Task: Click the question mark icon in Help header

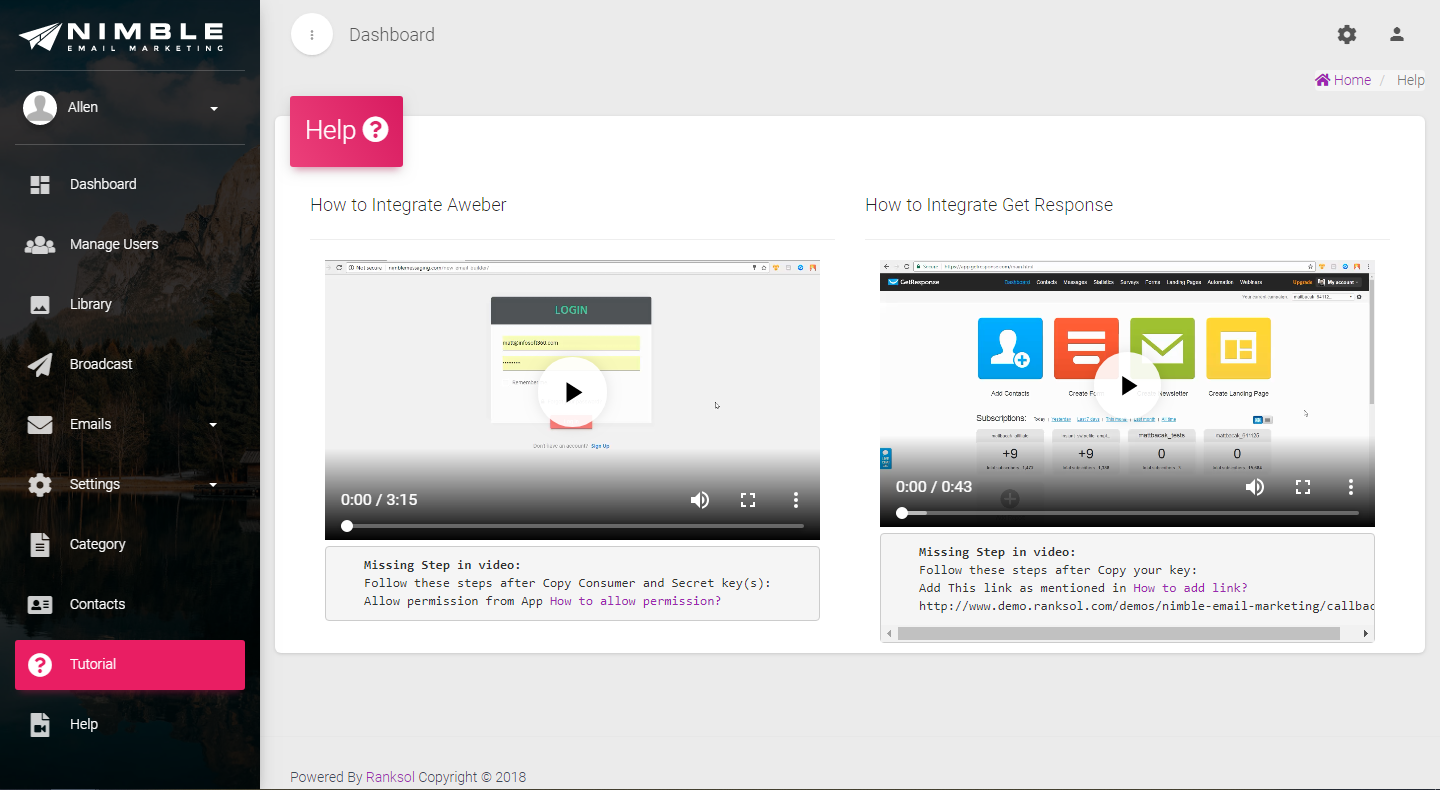Action: tap(375, 129)
